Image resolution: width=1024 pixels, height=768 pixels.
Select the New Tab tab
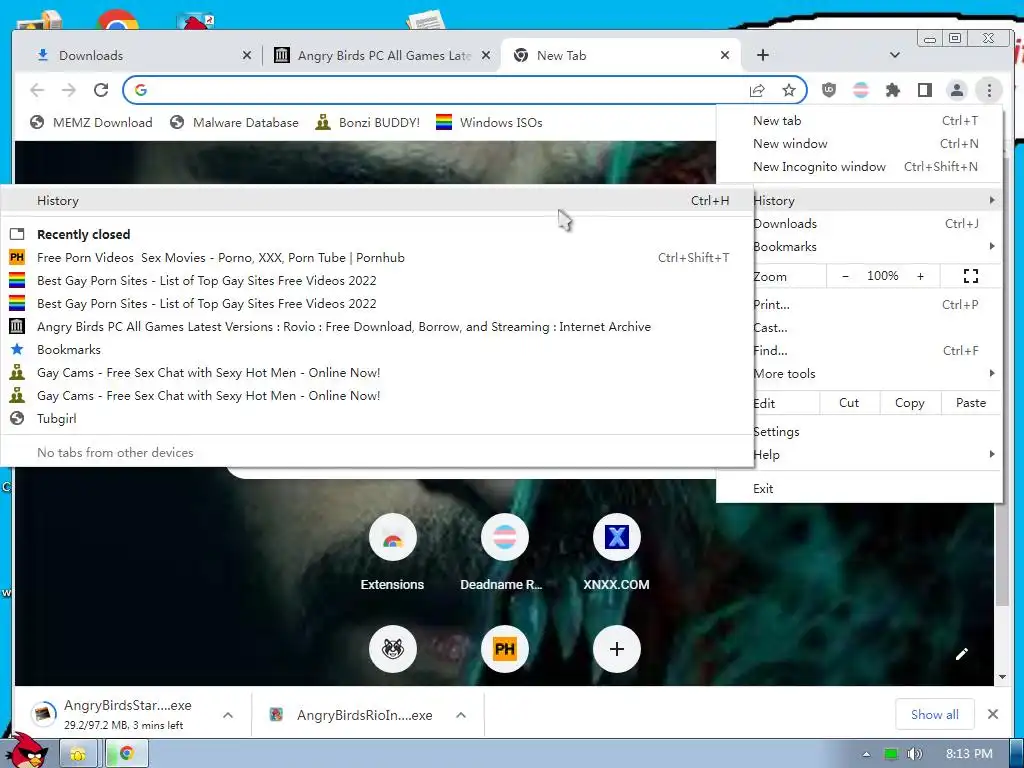pos(620,56)
